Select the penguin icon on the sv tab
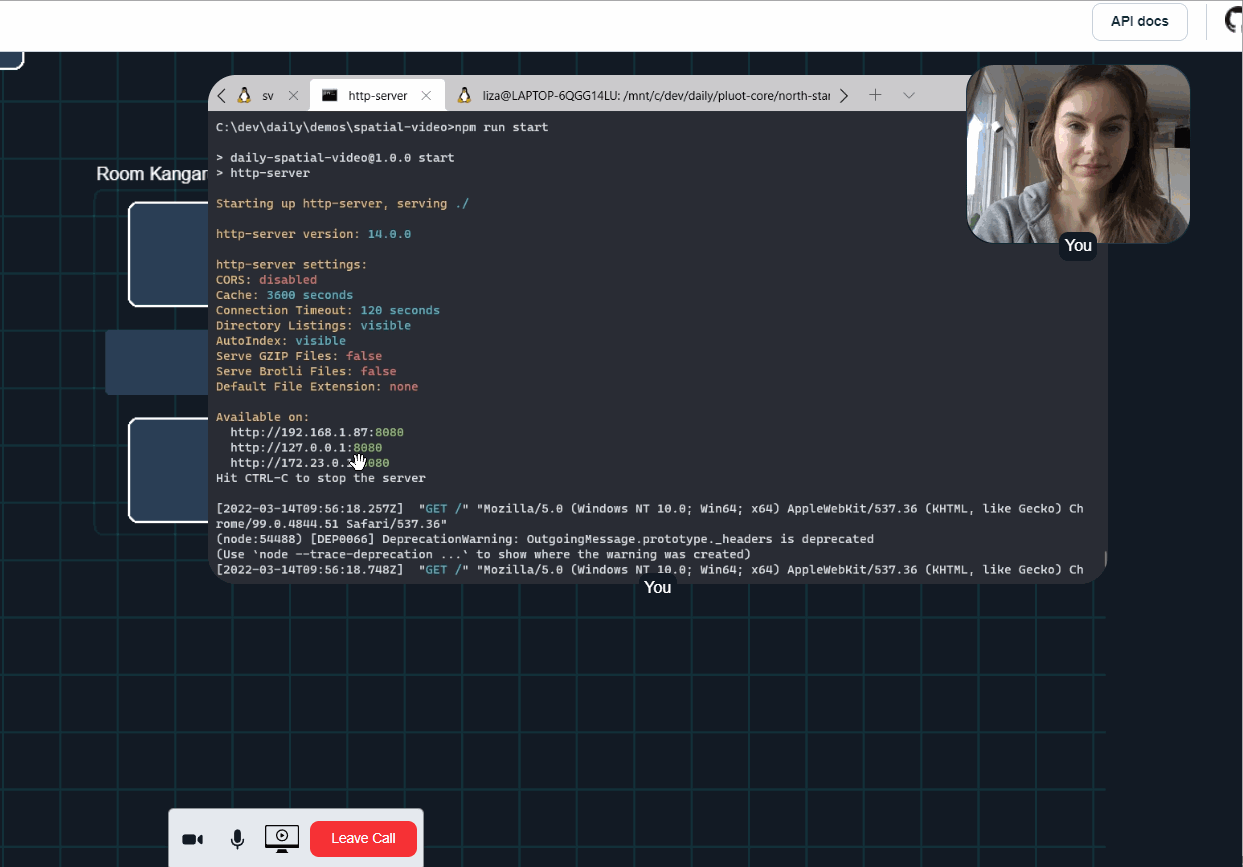This screenshot has height=867, width=1243. click(244, 95)
